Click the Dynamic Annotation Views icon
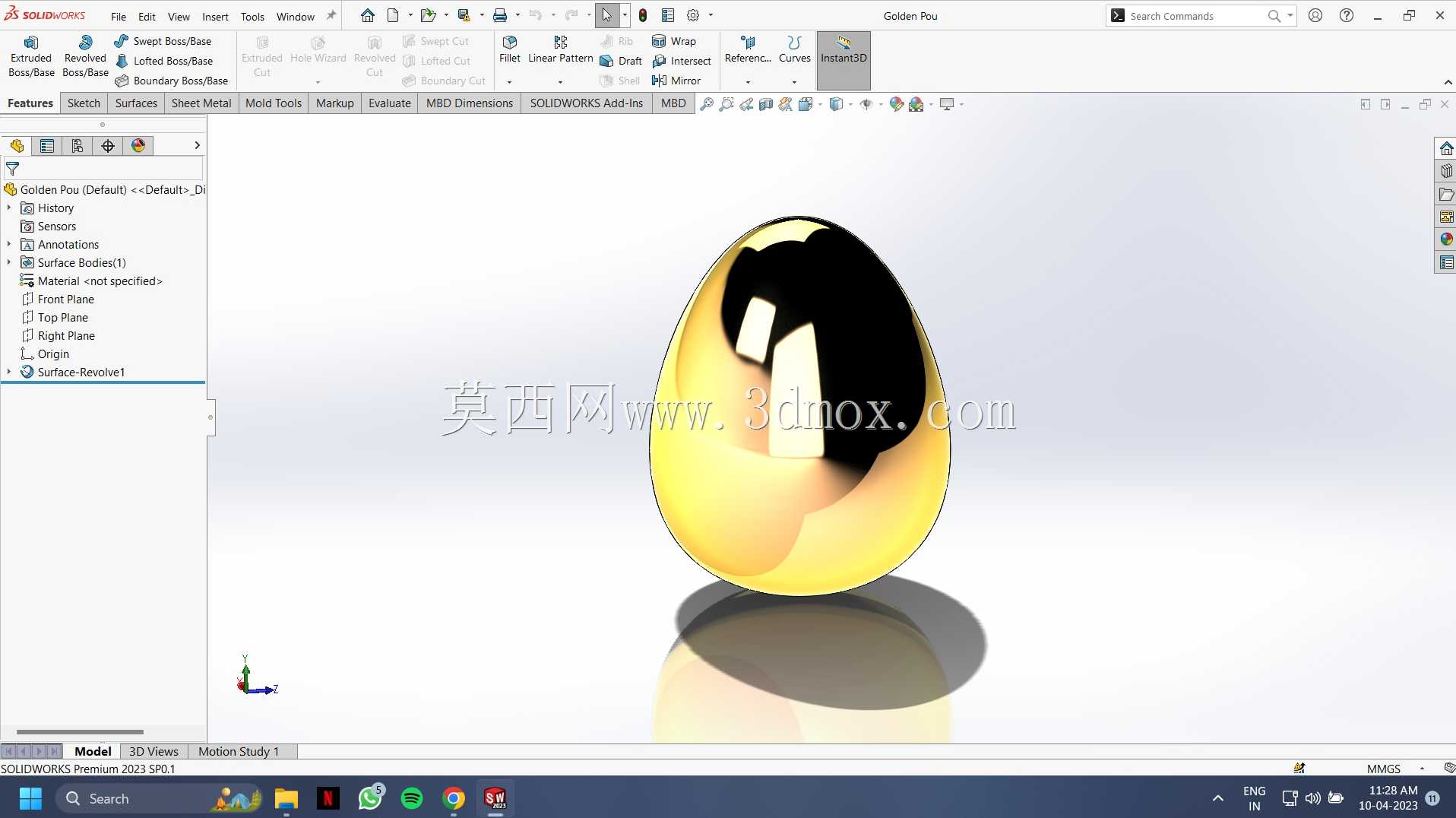Viewport: 1456px width, 818px height. click(786, 104)
